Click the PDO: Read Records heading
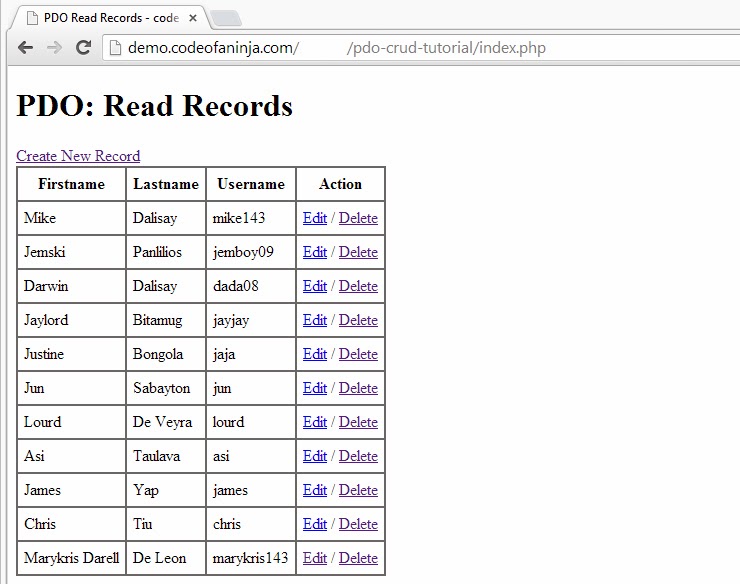Viewport: 740px width, 584px height. click(x=154, y=105)
